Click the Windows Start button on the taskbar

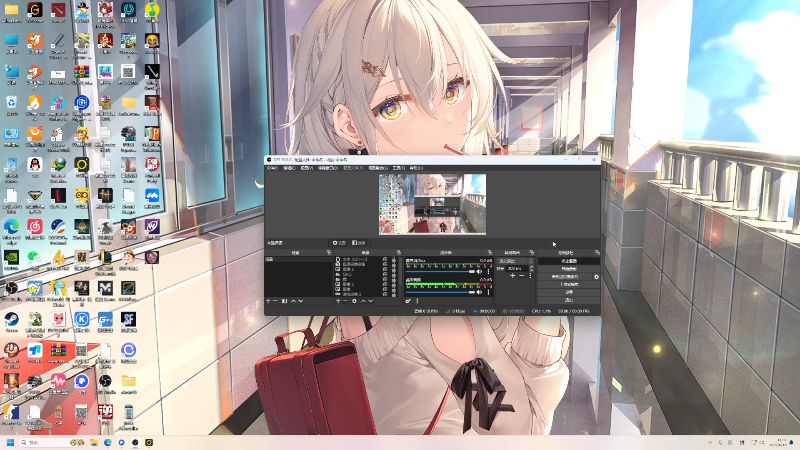10,442
